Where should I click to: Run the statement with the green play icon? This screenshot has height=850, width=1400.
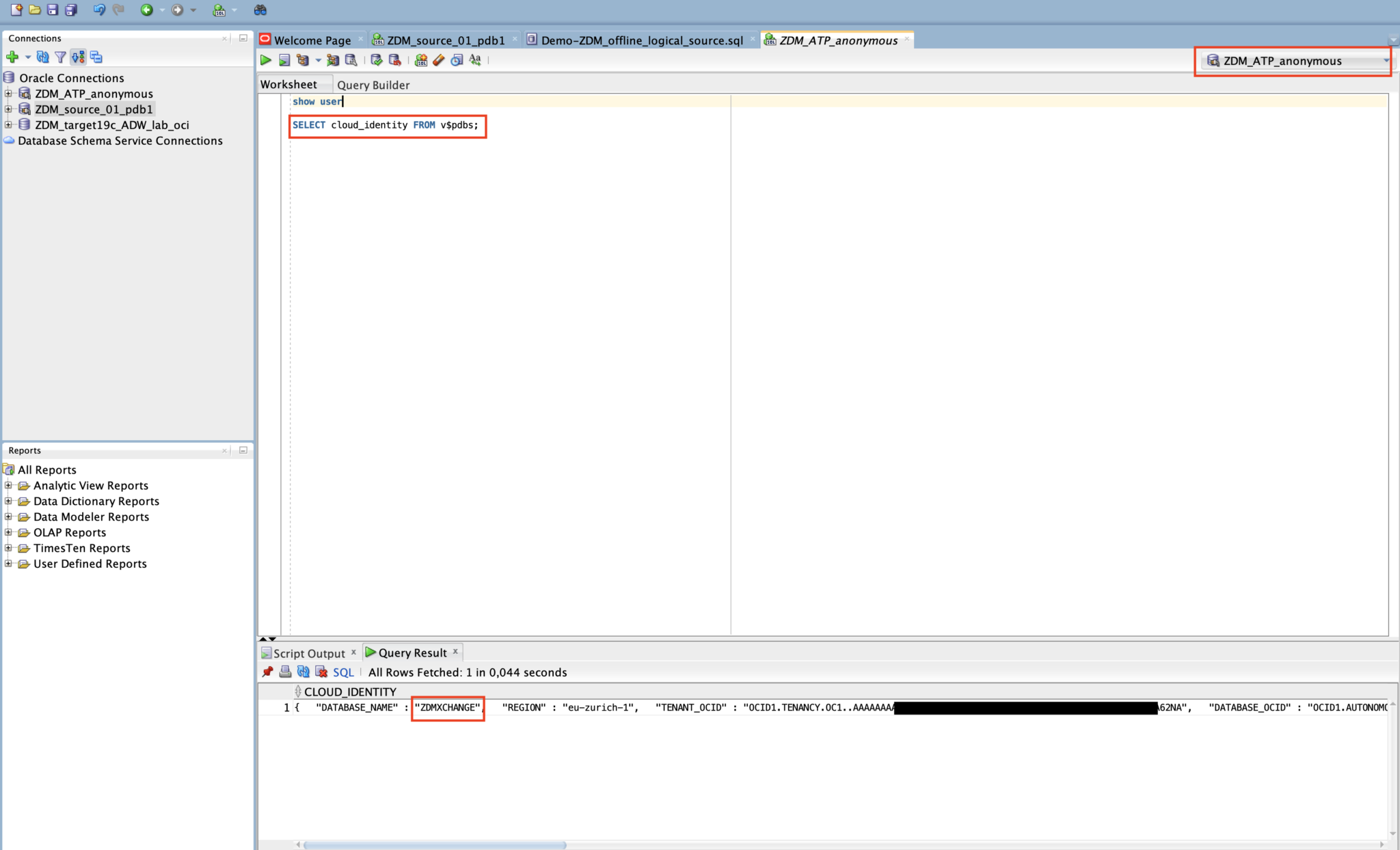[265, 60]
